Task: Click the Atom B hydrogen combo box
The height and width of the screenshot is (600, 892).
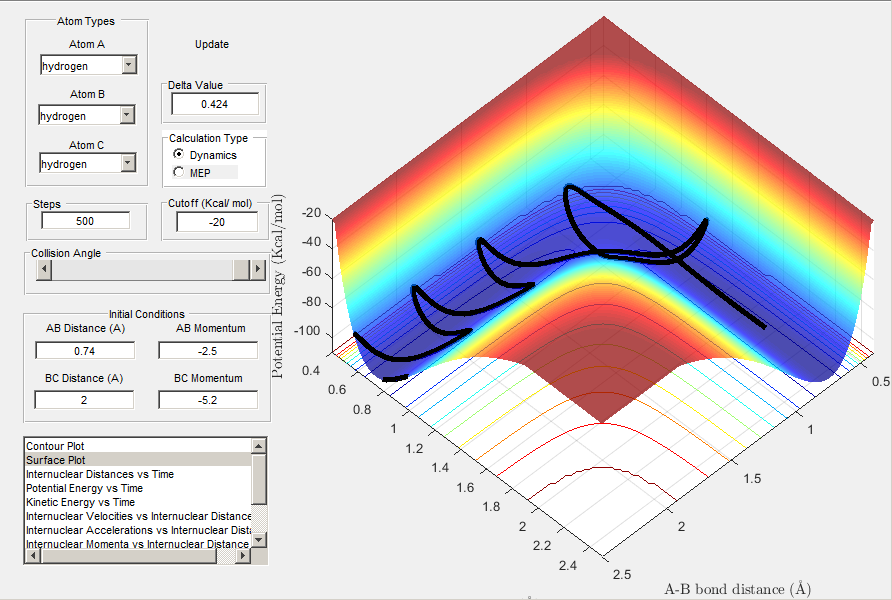Action: (86, 115)
